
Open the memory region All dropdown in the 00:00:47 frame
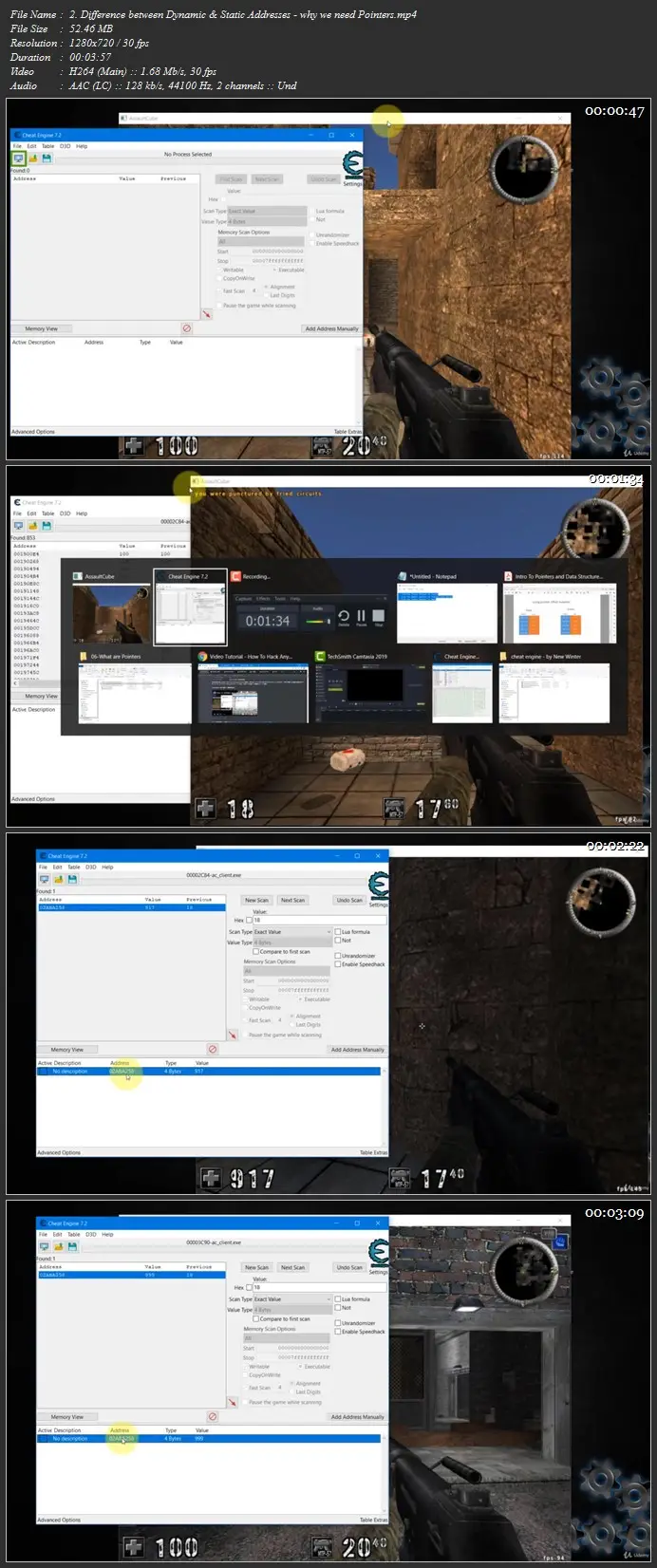pyautogui.click(x=261, y=241)
